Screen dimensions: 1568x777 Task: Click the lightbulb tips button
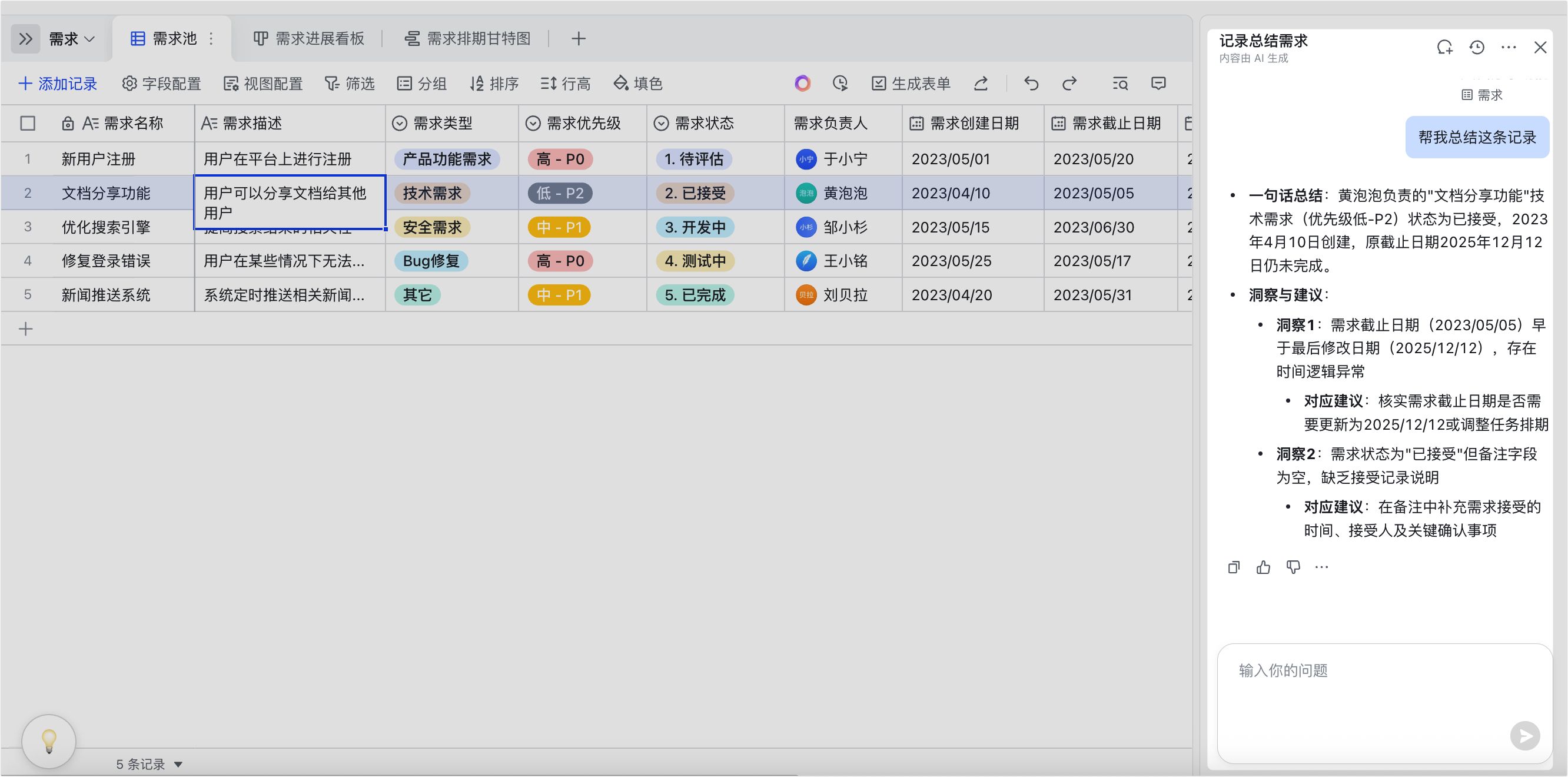(x=49, y=741)
